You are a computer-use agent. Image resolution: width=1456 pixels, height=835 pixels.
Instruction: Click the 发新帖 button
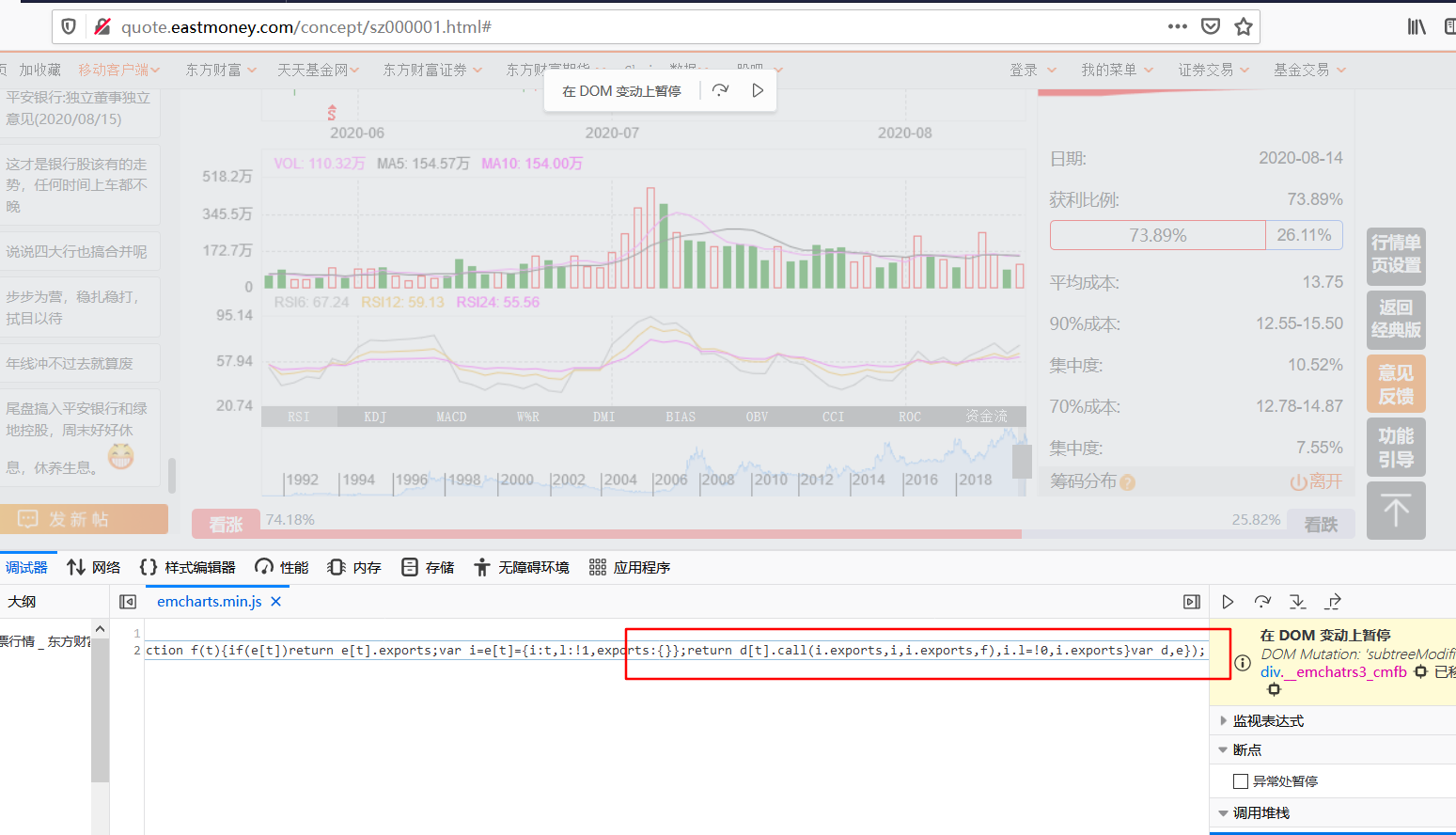(85, 518)
